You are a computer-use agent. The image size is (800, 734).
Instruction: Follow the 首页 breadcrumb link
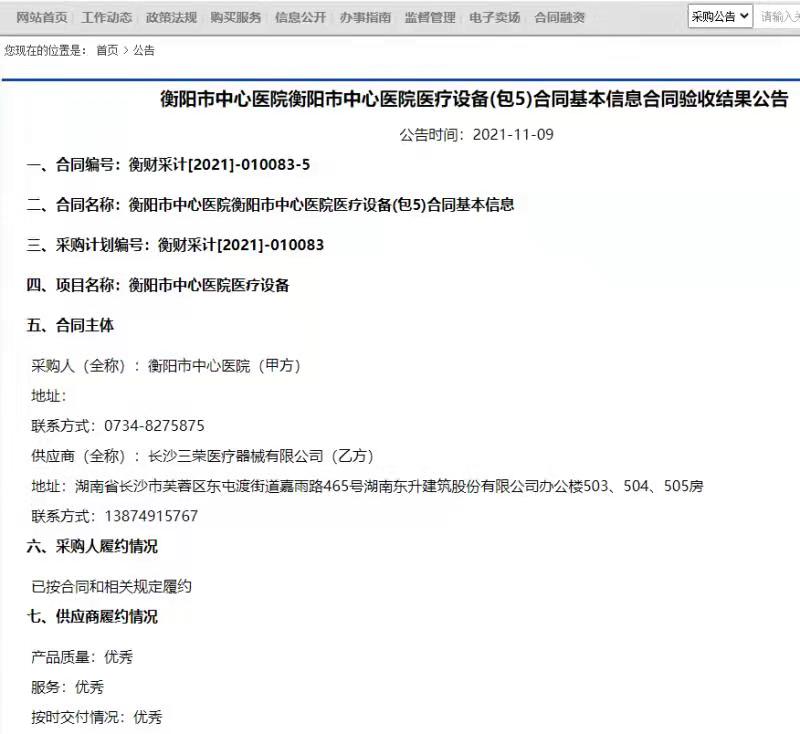point(107,50)
